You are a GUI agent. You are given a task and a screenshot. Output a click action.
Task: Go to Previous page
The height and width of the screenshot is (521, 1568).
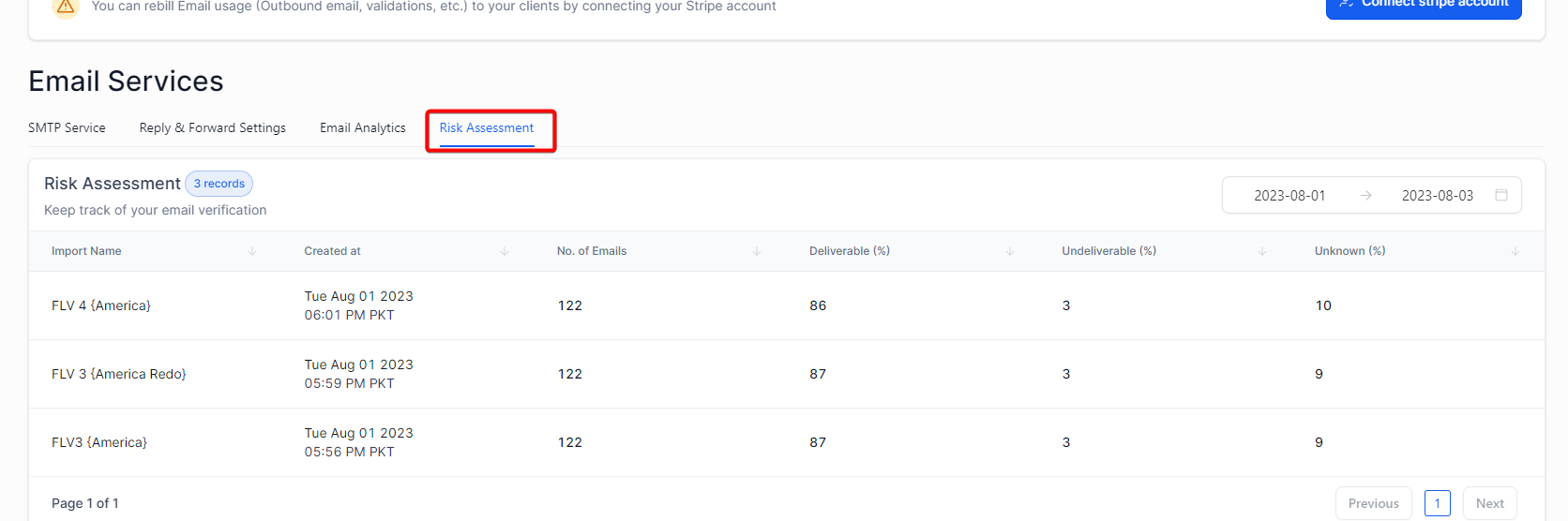tap(1374, 503)
